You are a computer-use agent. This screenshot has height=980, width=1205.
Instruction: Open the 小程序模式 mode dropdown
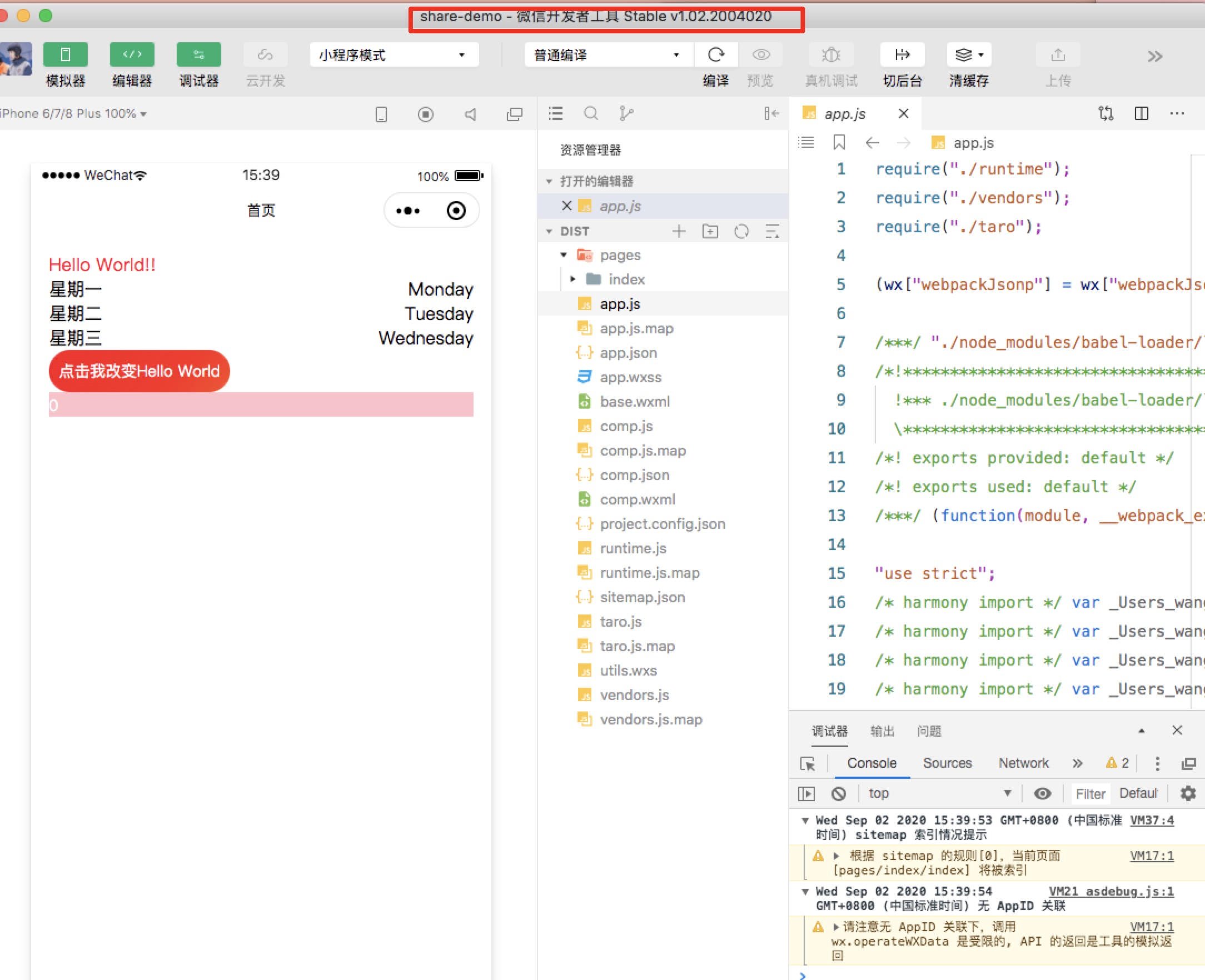coord(394,55)
